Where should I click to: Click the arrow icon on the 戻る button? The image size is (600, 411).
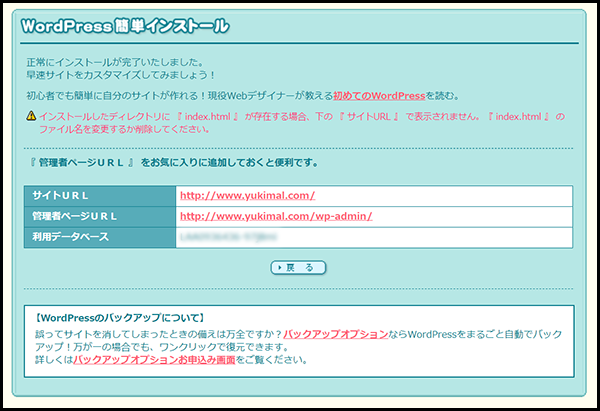pyautogui.click(x=281, y=268)
